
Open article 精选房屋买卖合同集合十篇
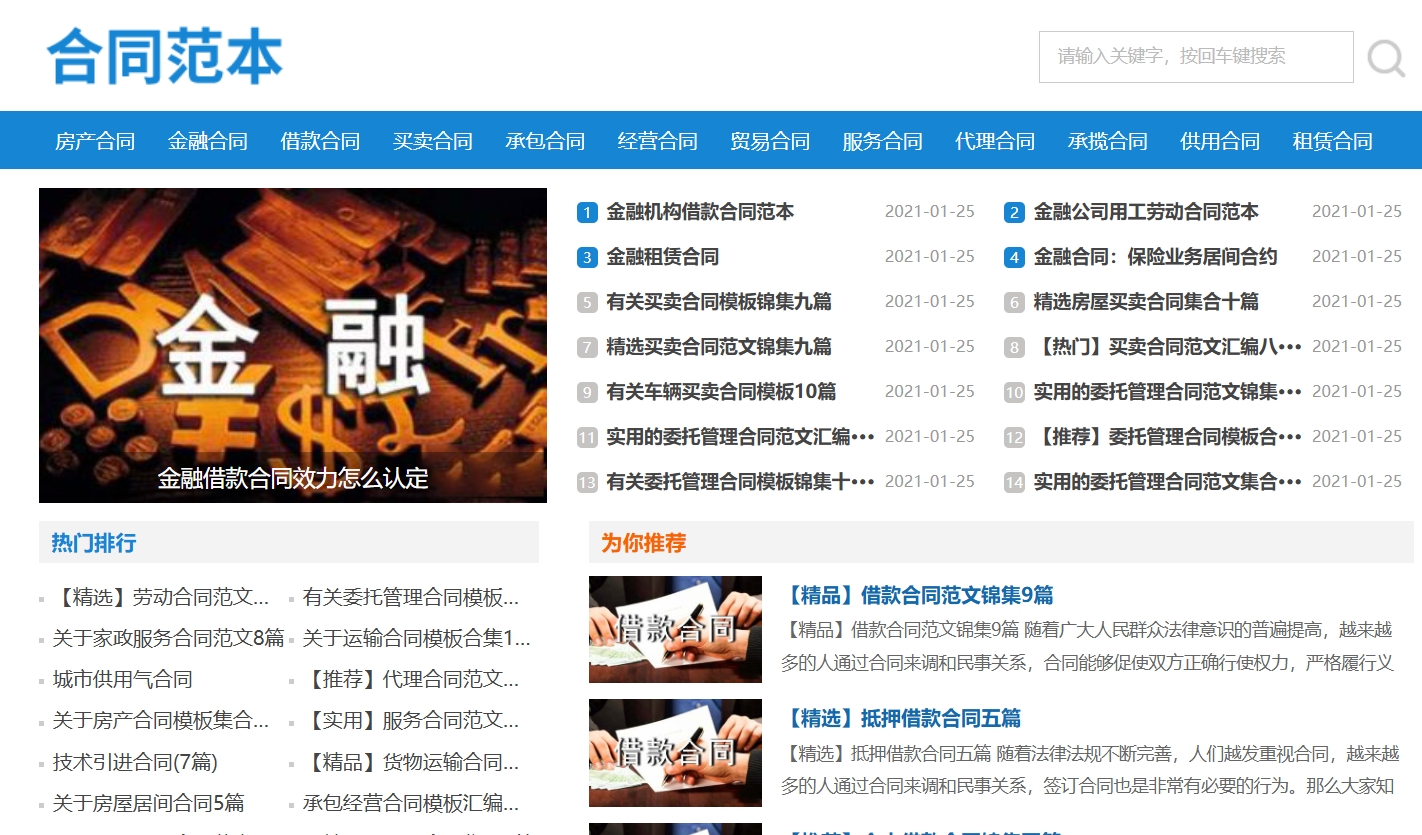tap(1146, 302)
